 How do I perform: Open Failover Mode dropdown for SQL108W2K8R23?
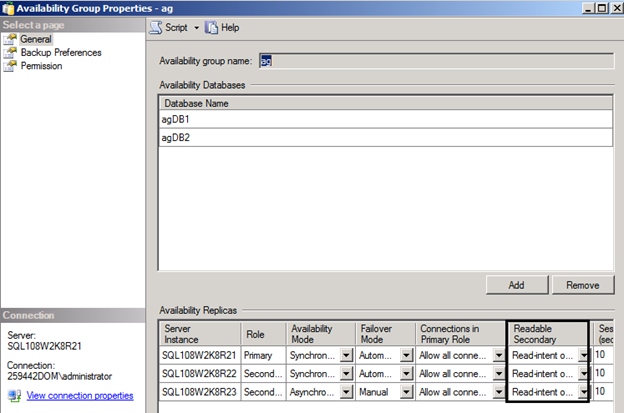point(406,391)
